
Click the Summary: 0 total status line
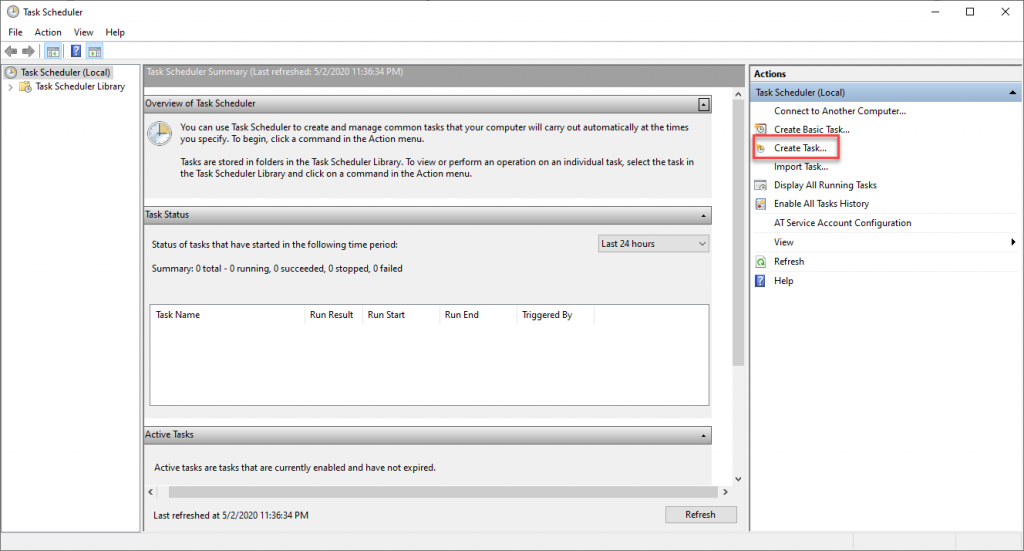277,268
